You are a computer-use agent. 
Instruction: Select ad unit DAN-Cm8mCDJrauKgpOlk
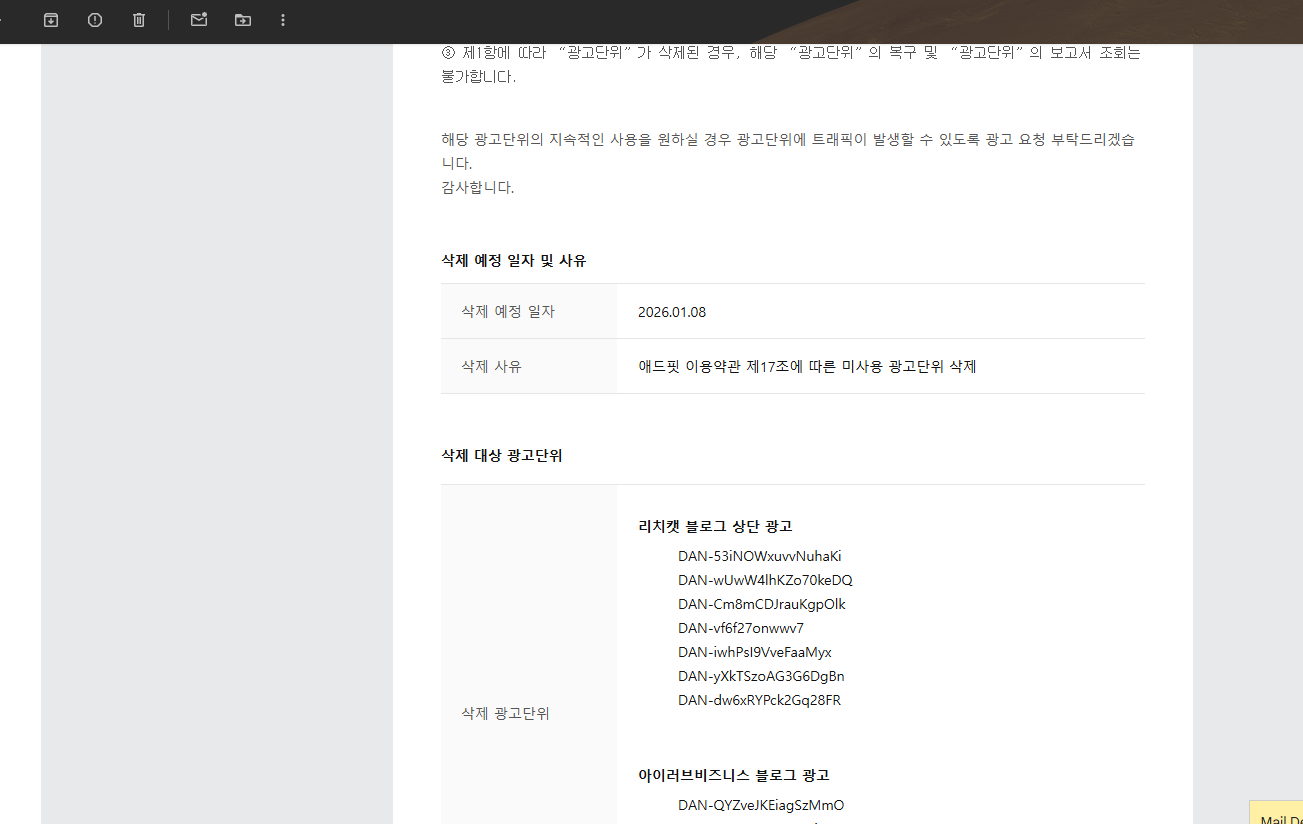[762, 604]
